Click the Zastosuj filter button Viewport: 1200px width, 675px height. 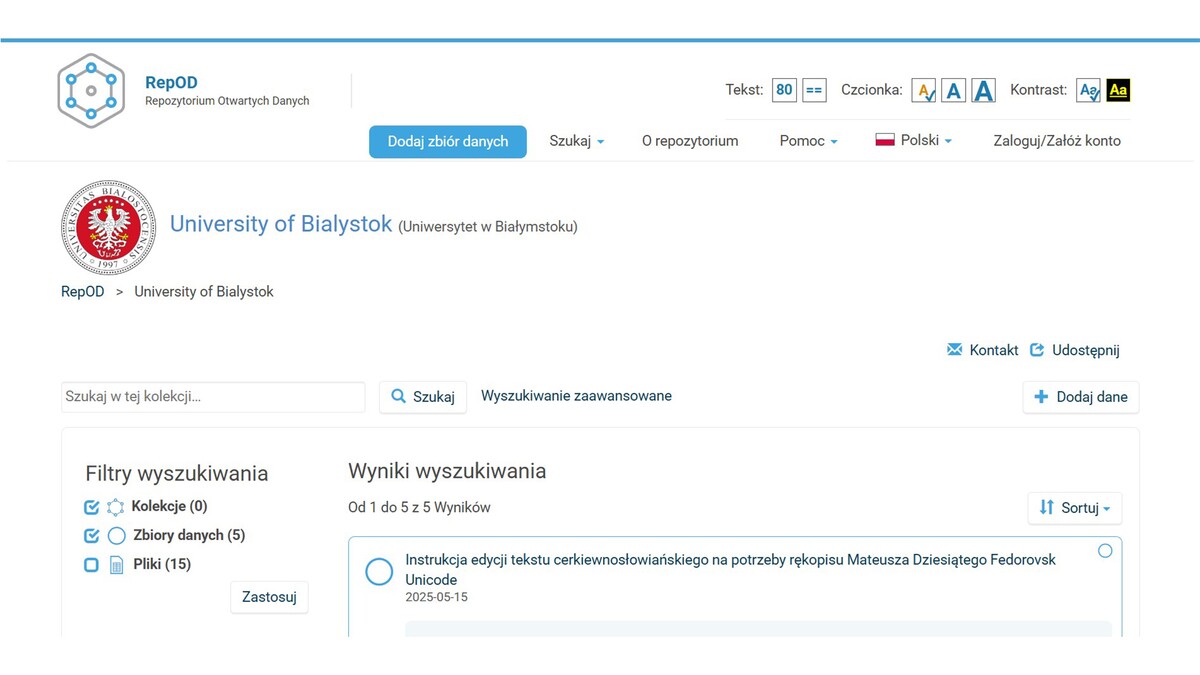[x=269, y=597]
